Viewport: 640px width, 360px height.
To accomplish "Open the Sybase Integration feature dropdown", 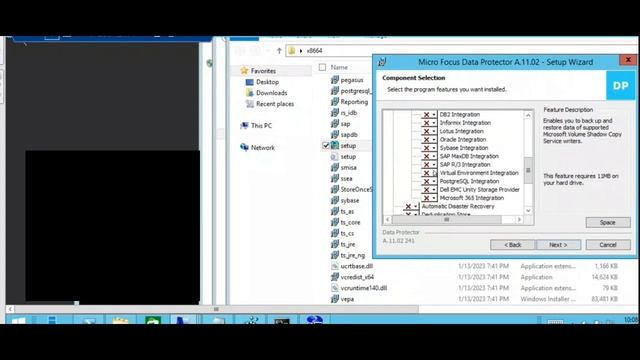I will [x=433, y=148].
